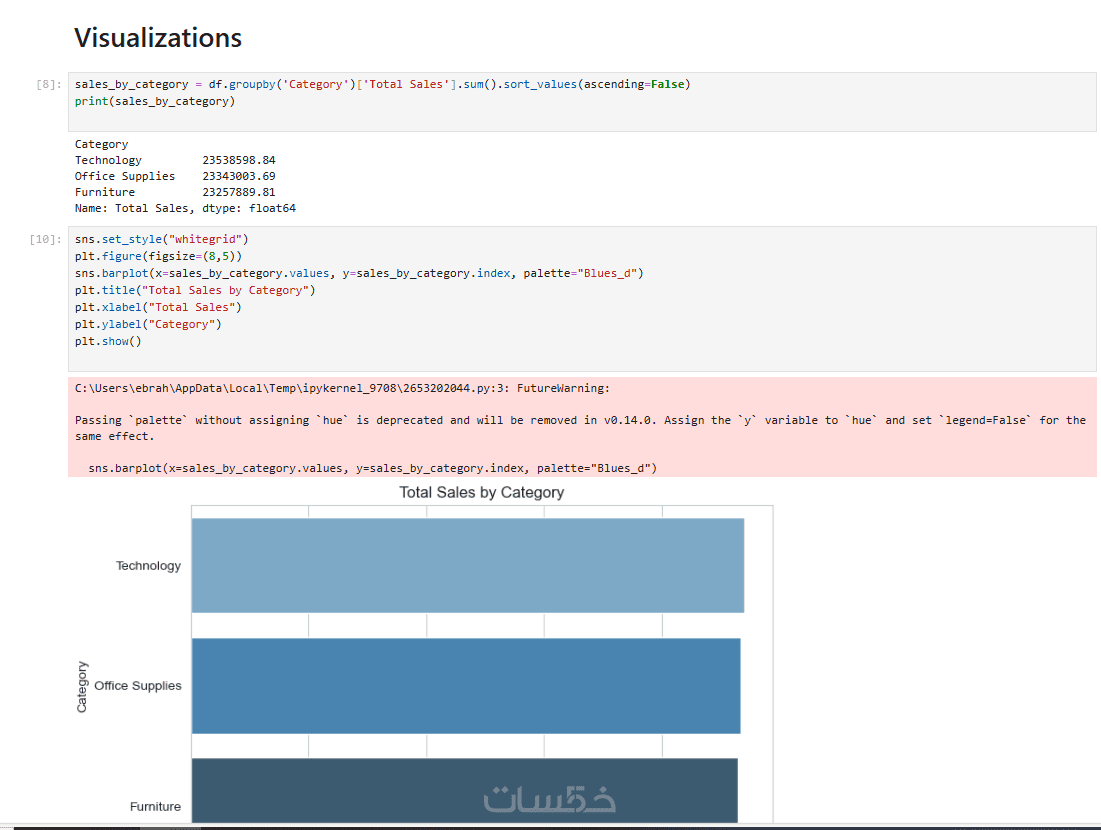Click the Khamsat watermark logo
The width and height of the screenshot is (1101, 830).
[549, 798]
